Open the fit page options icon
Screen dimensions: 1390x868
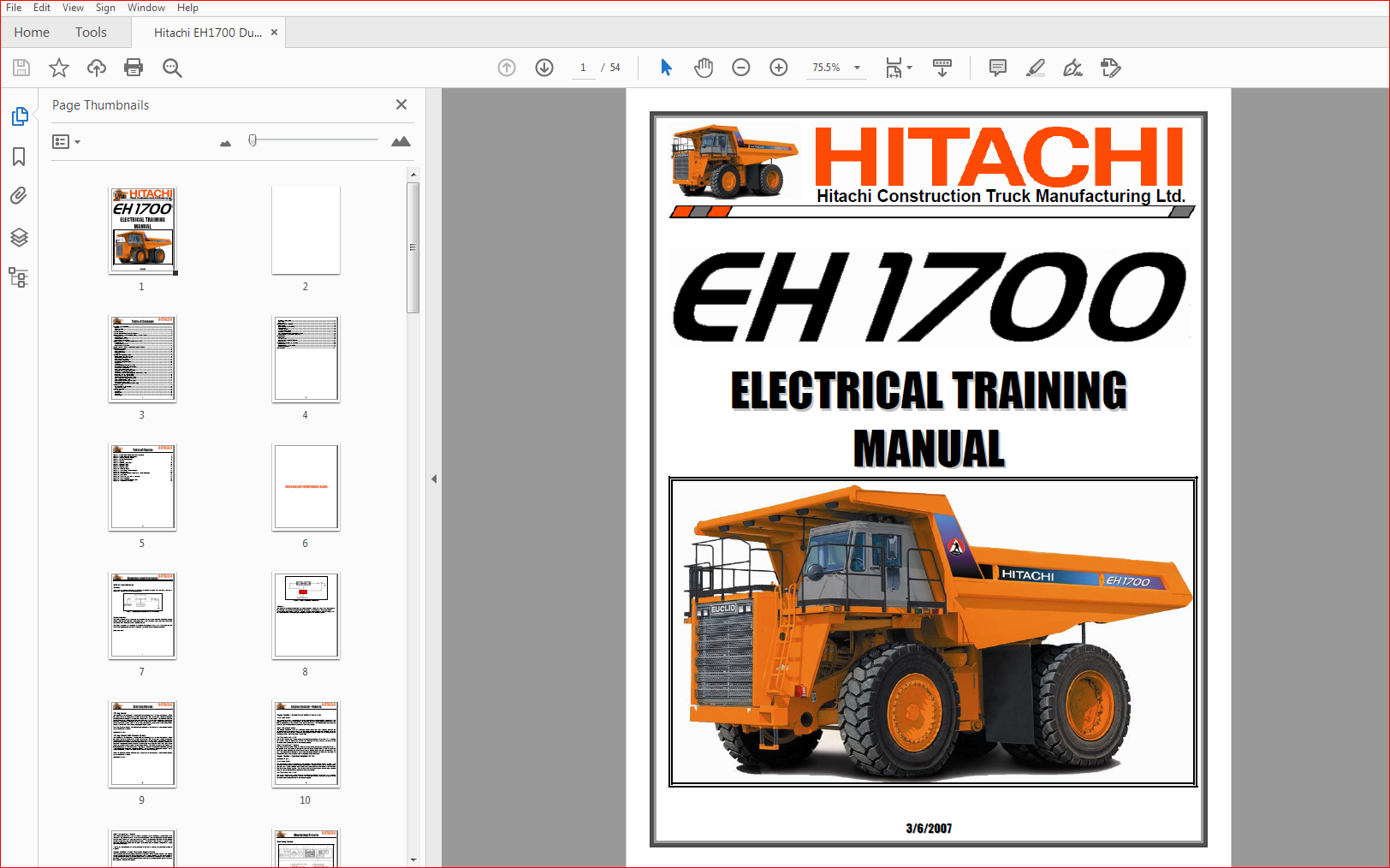[x=898, y=68]
